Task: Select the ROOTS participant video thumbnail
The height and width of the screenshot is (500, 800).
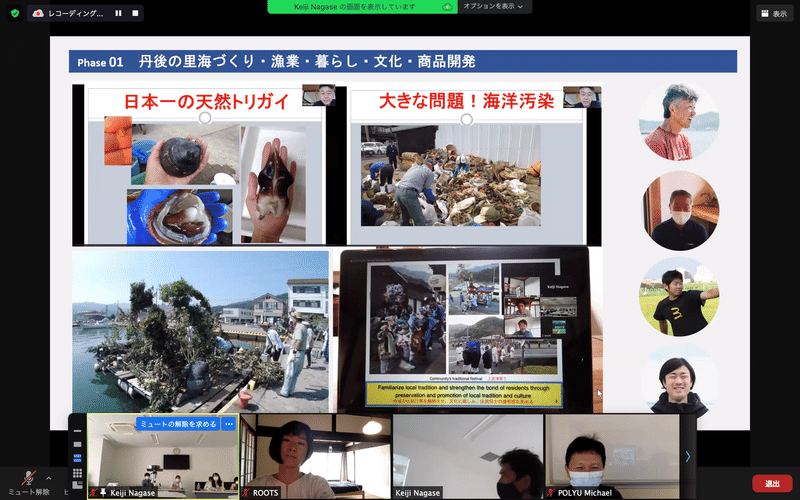Action: click(x=316, y=456)
